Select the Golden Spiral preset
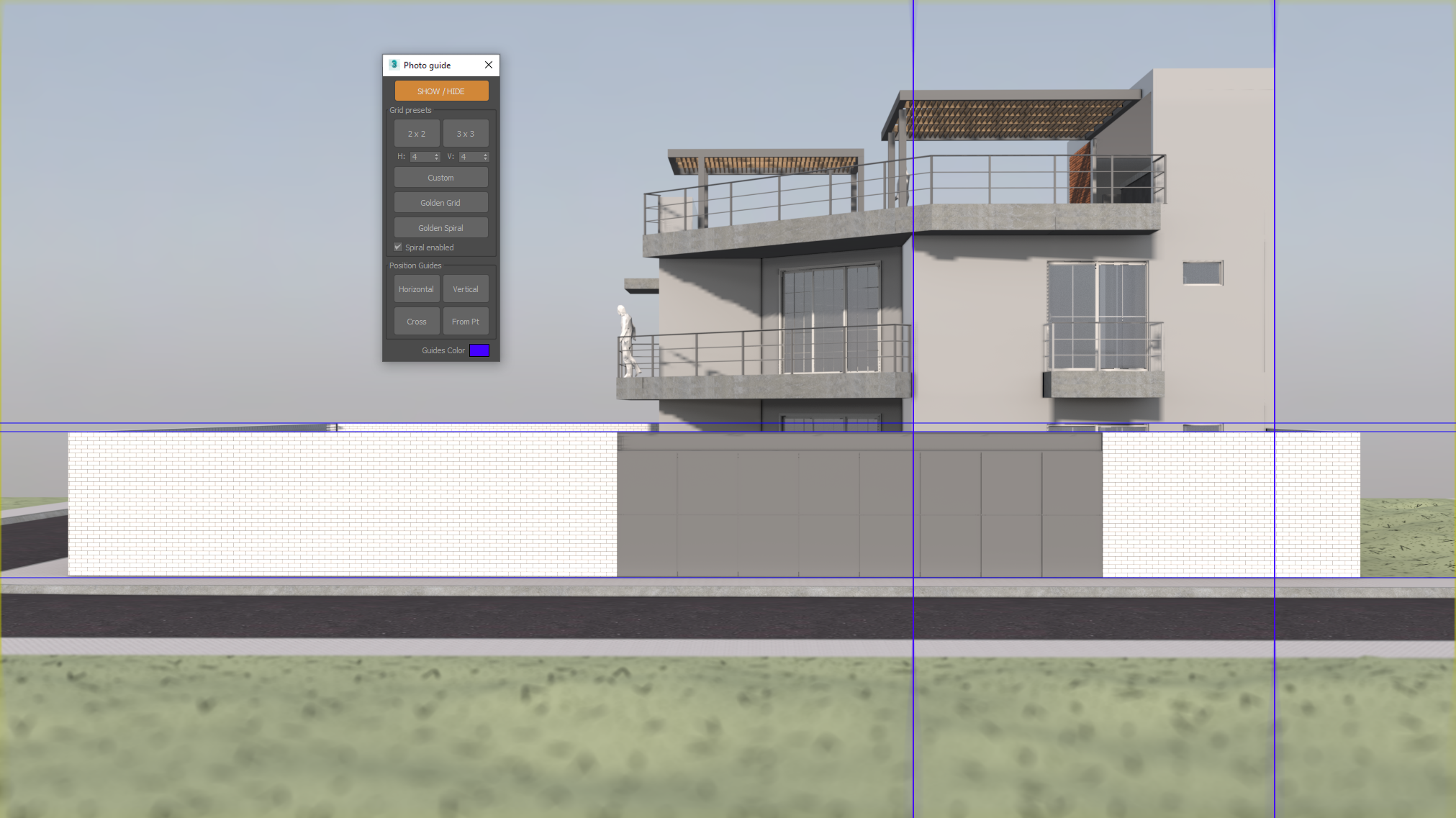The height and width of the screenshot is (818, 1456). [x=440, y=228]
